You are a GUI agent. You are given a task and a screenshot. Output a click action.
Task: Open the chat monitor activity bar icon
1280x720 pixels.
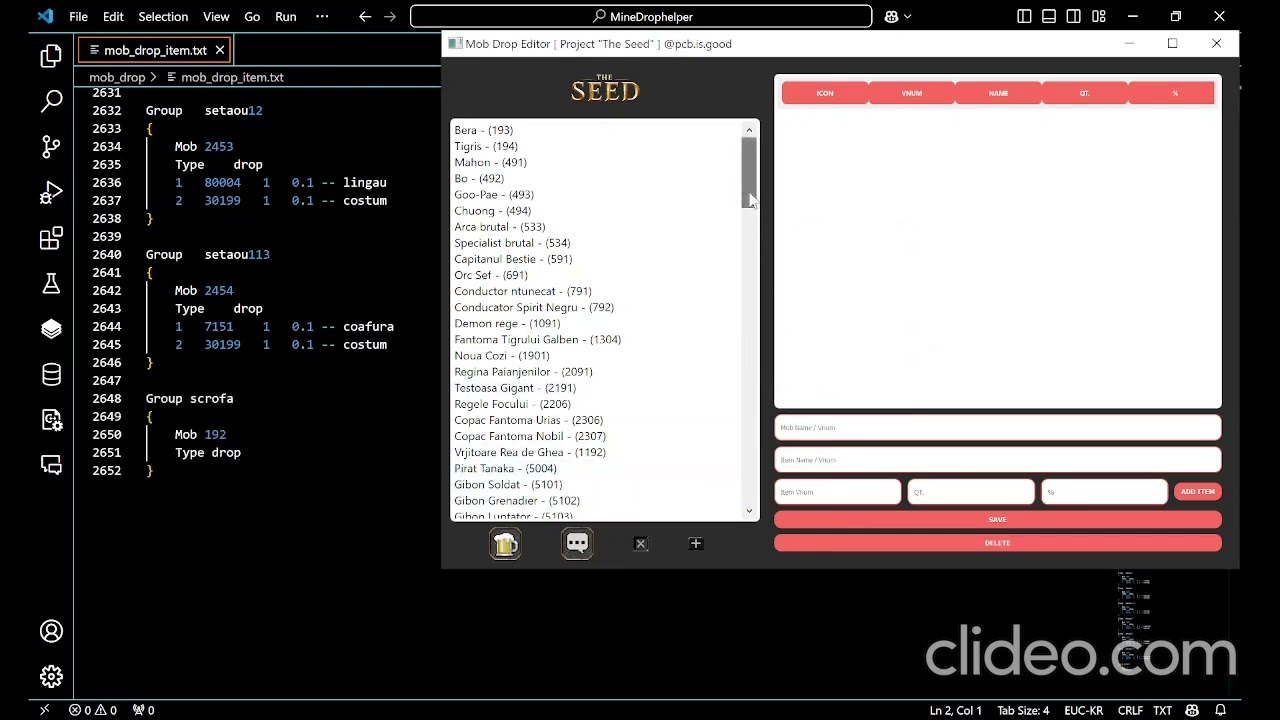point(51,465)
